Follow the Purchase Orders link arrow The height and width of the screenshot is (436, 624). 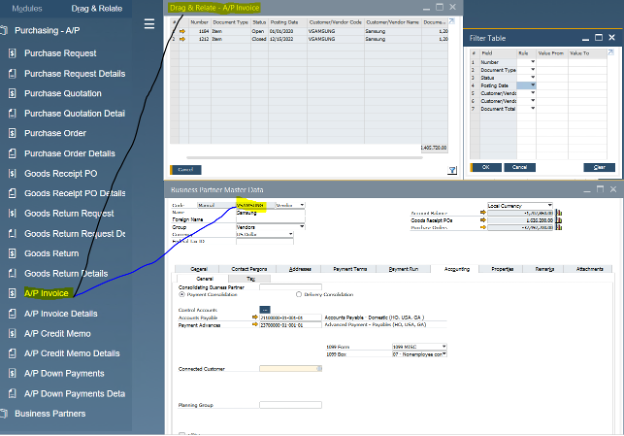(483, 227)
